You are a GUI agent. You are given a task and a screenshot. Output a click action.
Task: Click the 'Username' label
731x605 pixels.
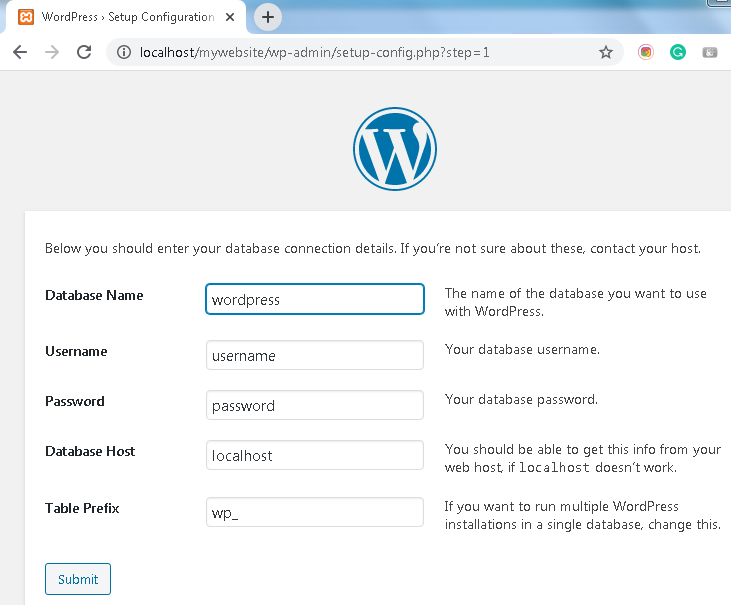tap(76, 351)
